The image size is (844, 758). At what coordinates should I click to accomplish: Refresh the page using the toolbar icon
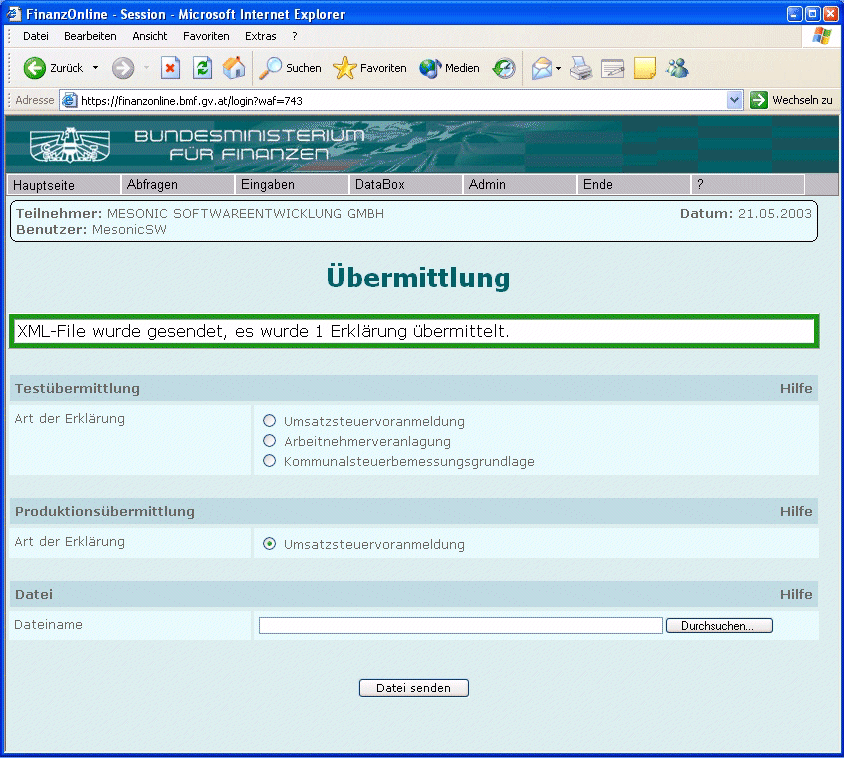[x=202, y=68]
